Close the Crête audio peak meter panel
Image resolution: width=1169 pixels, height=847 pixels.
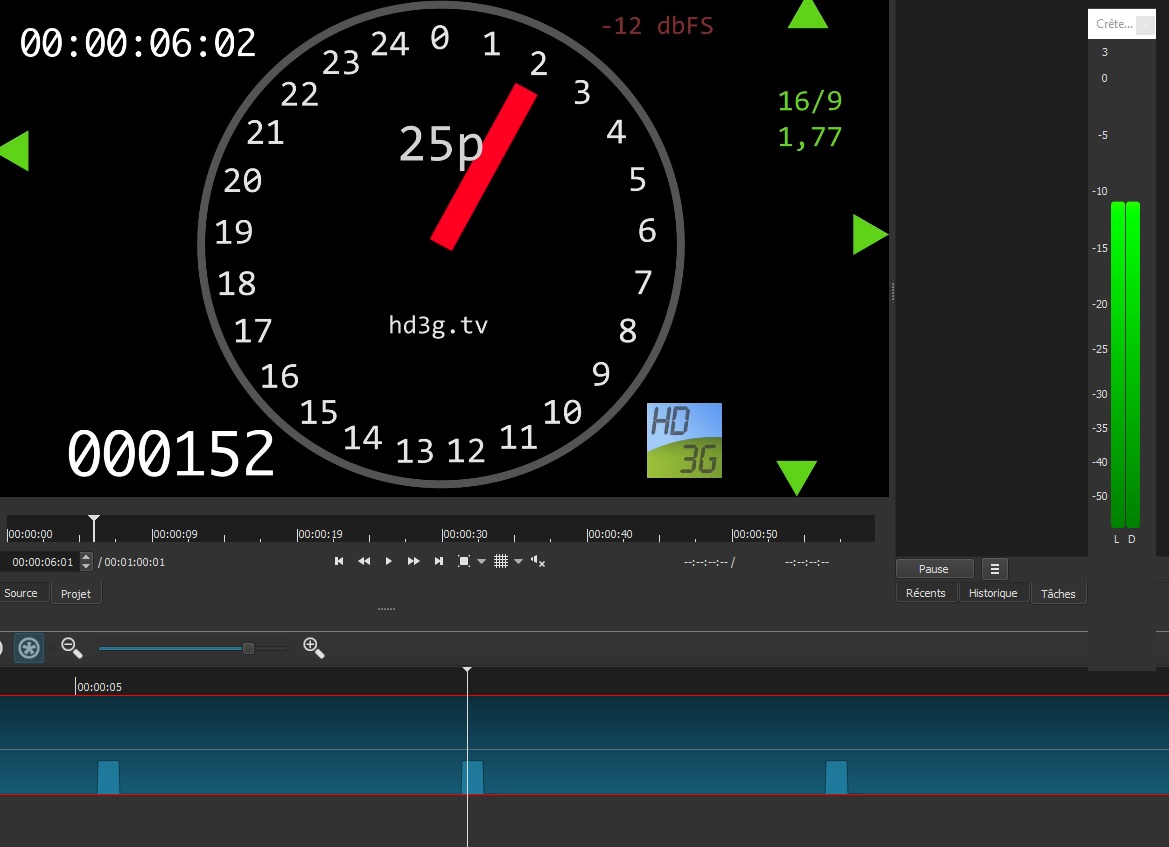coord(1145,25)
